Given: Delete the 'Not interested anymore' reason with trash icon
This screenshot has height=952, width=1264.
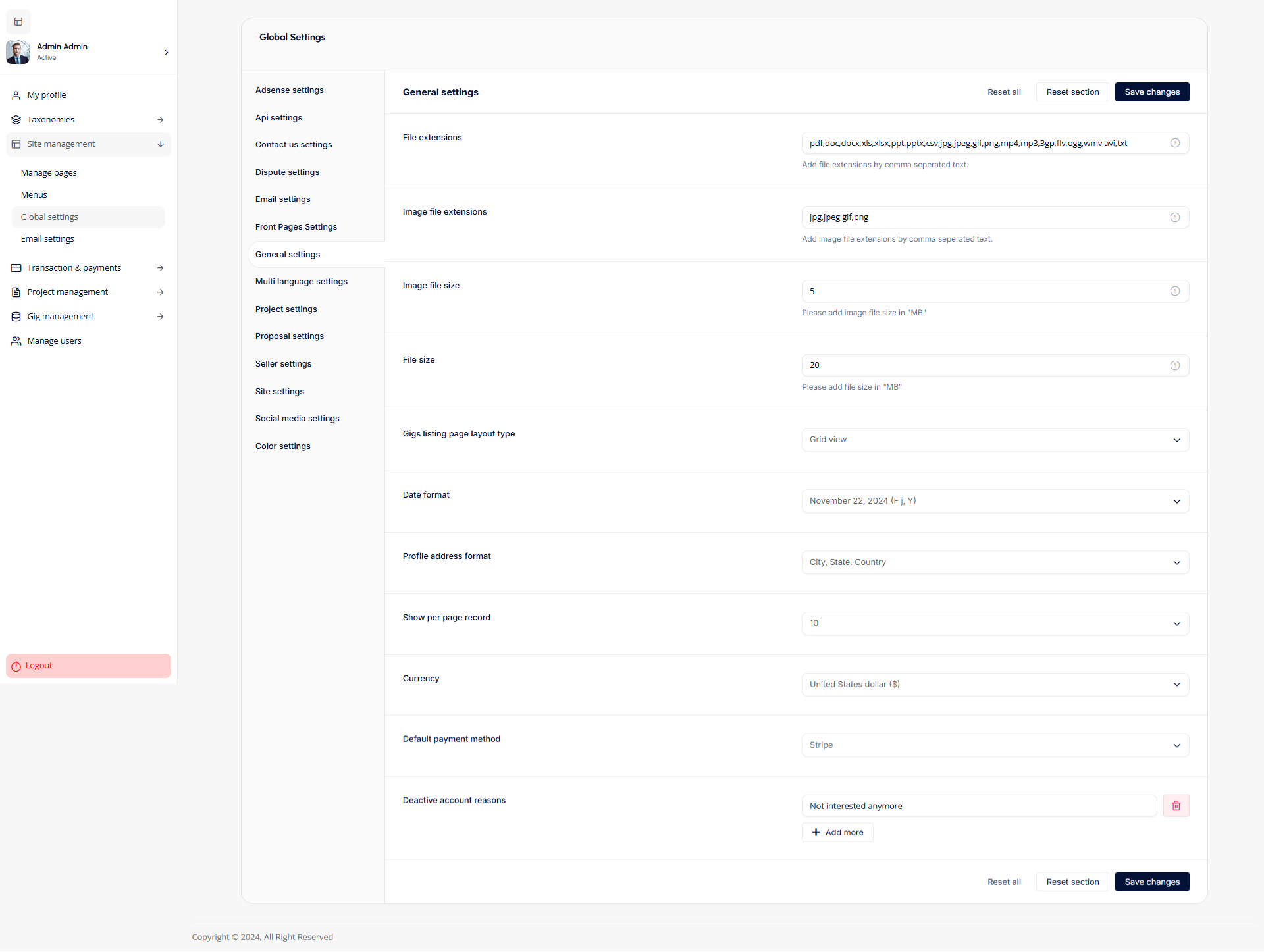Looking at the screenshot, I should pos(1176,806).
